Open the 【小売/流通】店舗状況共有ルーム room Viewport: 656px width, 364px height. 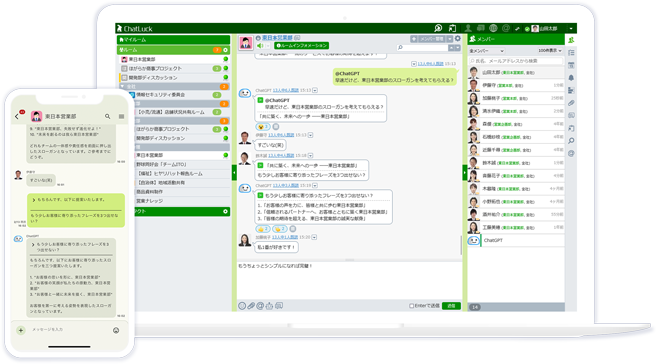pos(182,112)
